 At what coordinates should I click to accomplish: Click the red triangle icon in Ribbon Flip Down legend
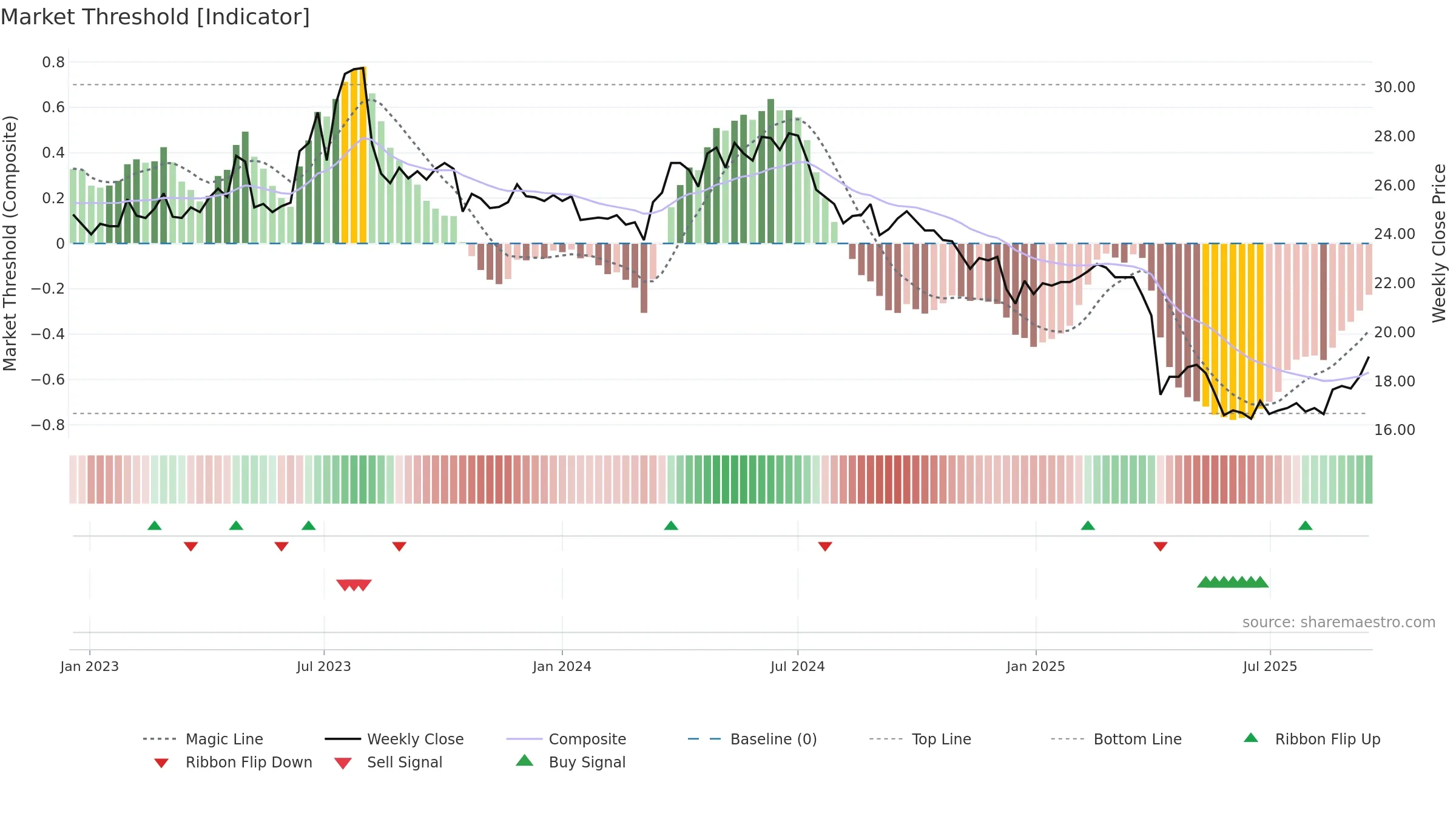pyautogui.click(x=161, y=763)
